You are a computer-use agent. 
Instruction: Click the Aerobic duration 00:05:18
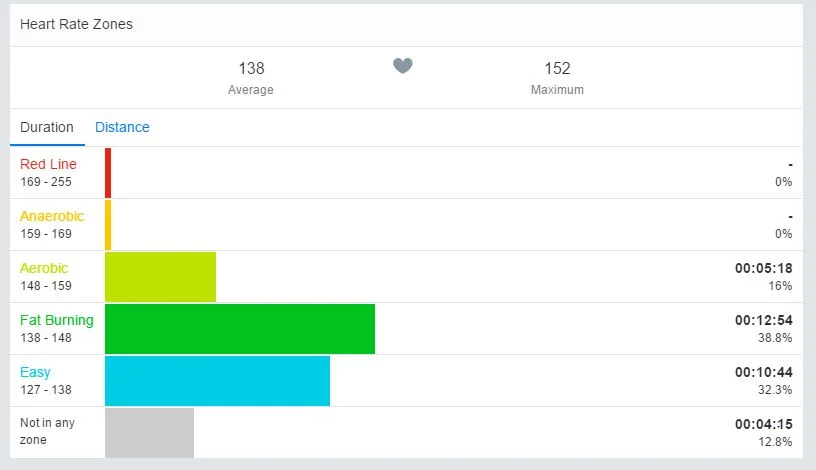pos(763,268)
